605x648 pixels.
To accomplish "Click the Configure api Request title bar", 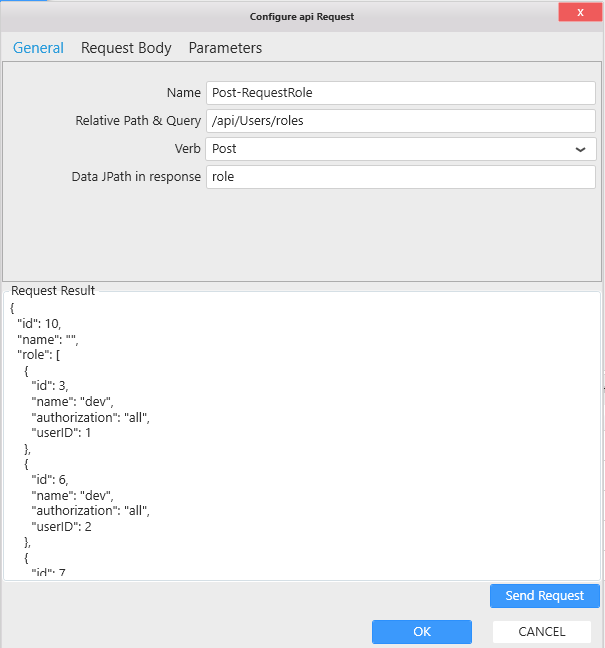I will click(301, 16).
